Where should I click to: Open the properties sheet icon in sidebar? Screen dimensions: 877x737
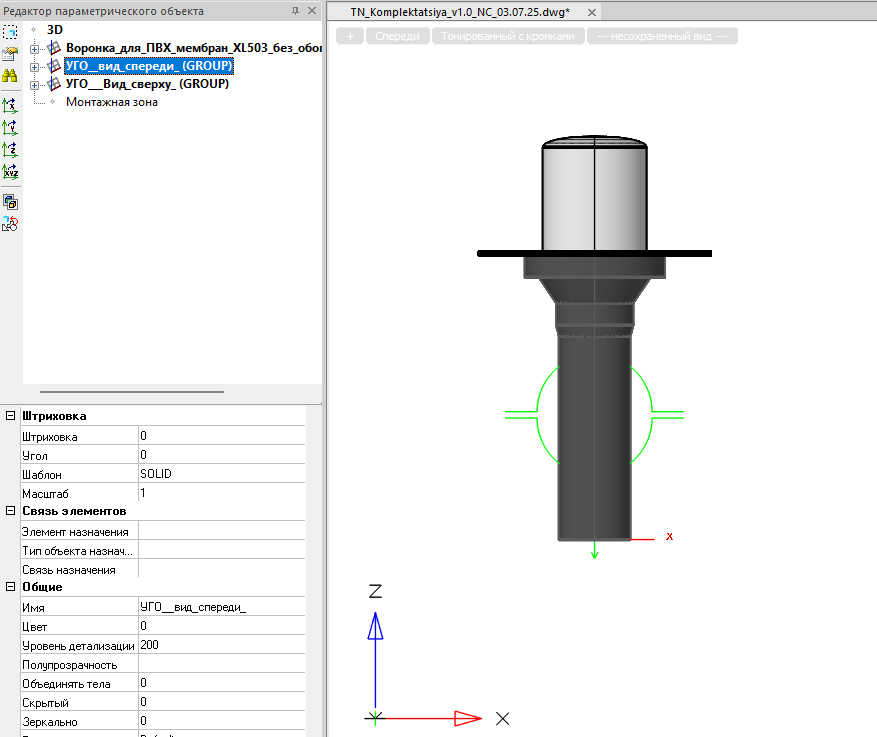(x=10, y=54)
